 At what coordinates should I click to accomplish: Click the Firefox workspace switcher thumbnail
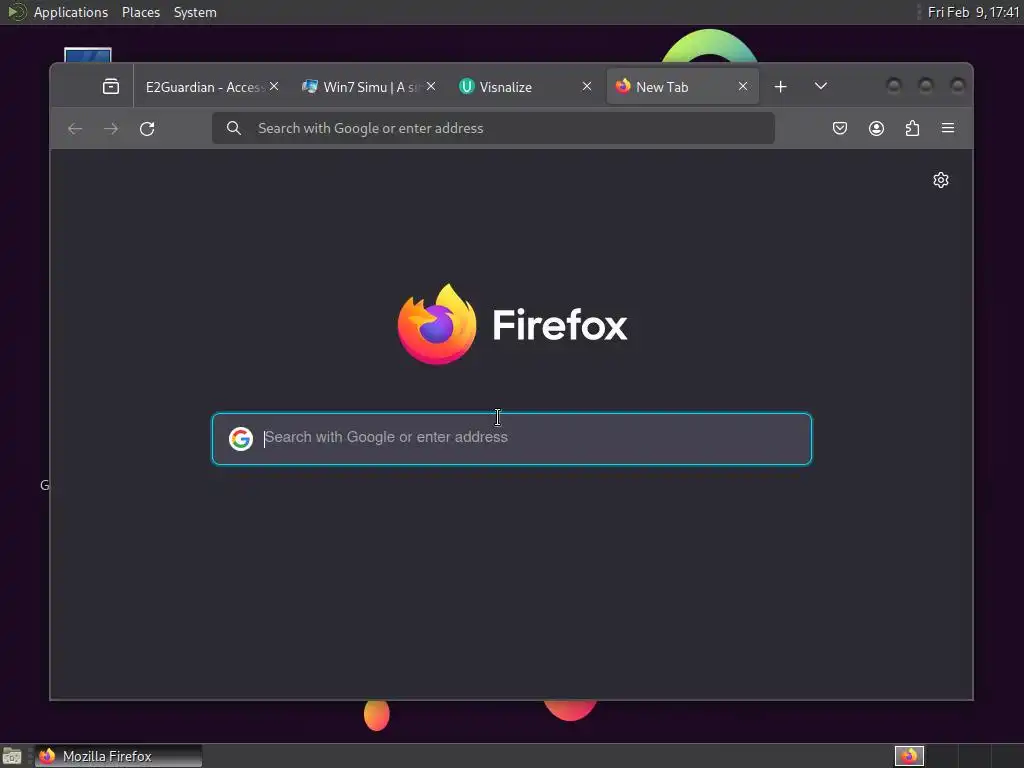click(x=909, y=756)
